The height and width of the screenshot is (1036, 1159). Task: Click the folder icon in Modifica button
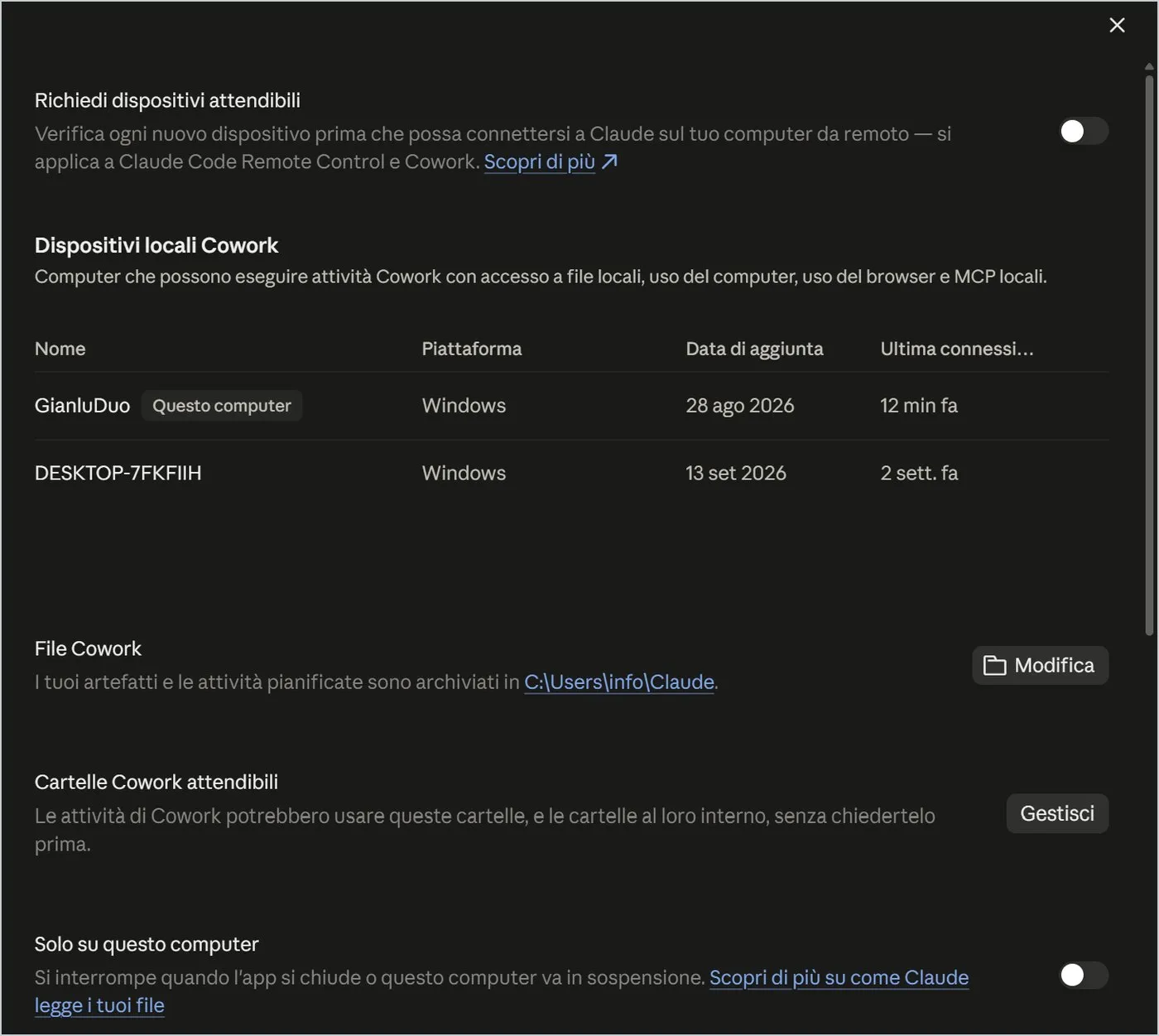pyautogui.click(x=994, y=666)
